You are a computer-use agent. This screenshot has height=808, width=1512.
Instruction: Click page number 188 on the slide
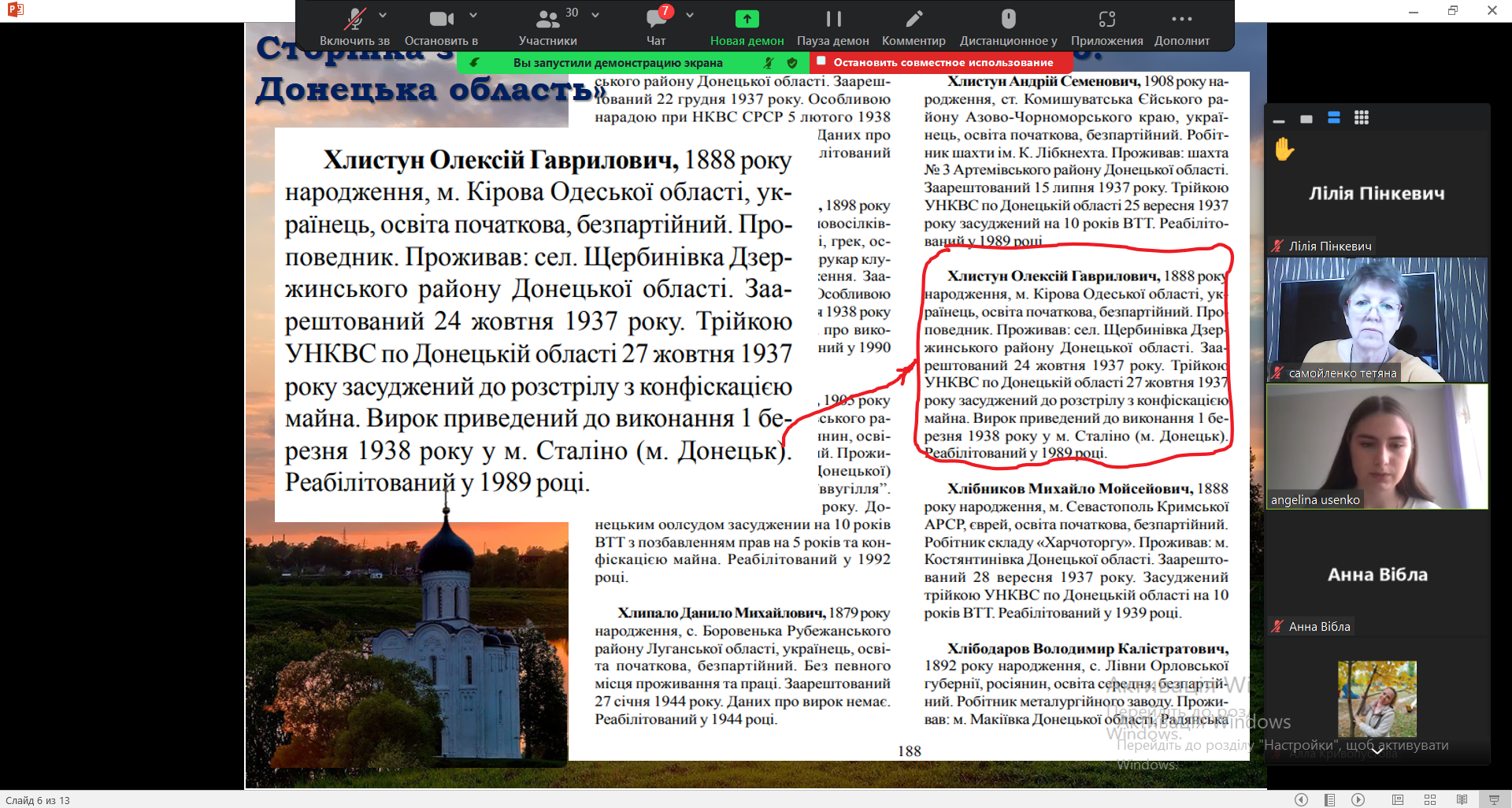[909, 751]
